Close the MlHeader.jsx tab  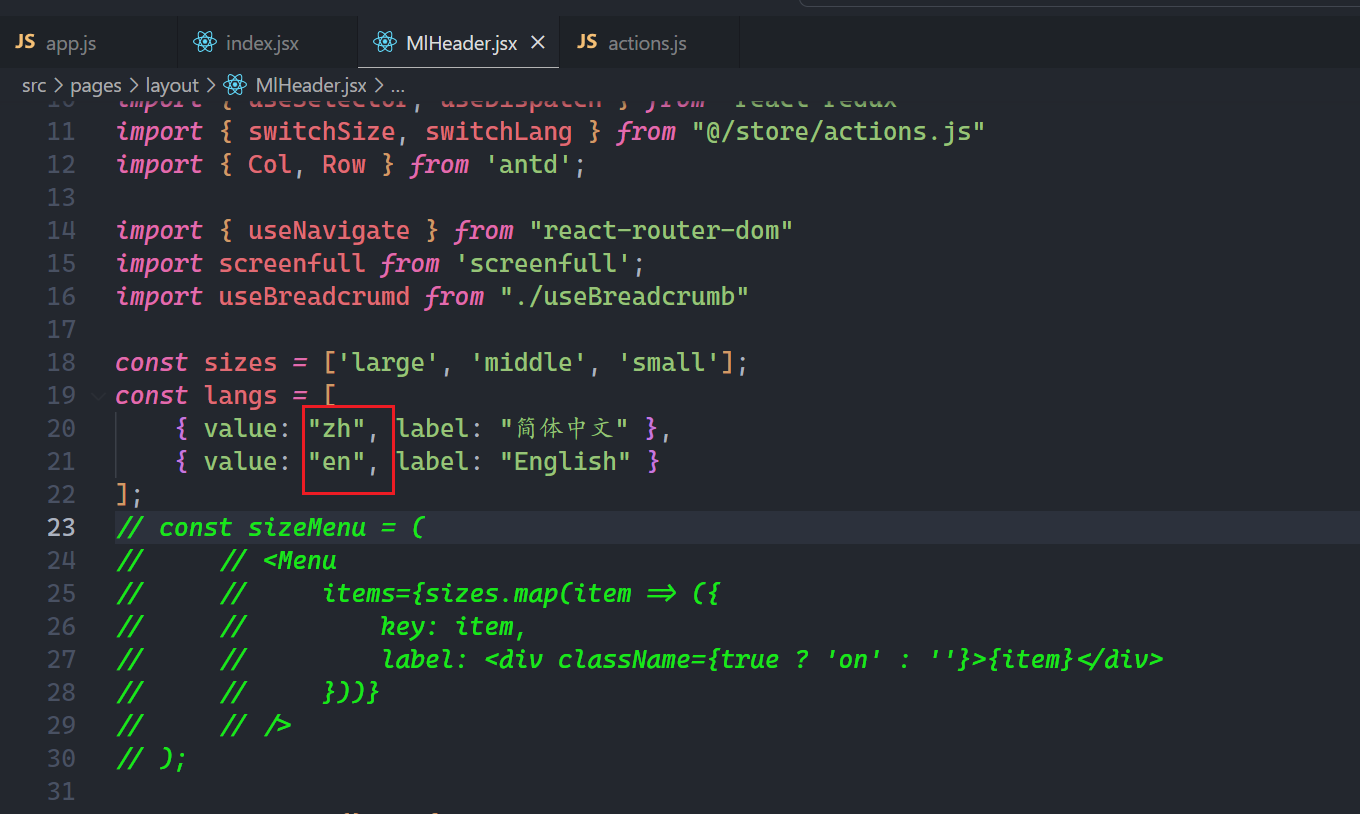point(538,43)
